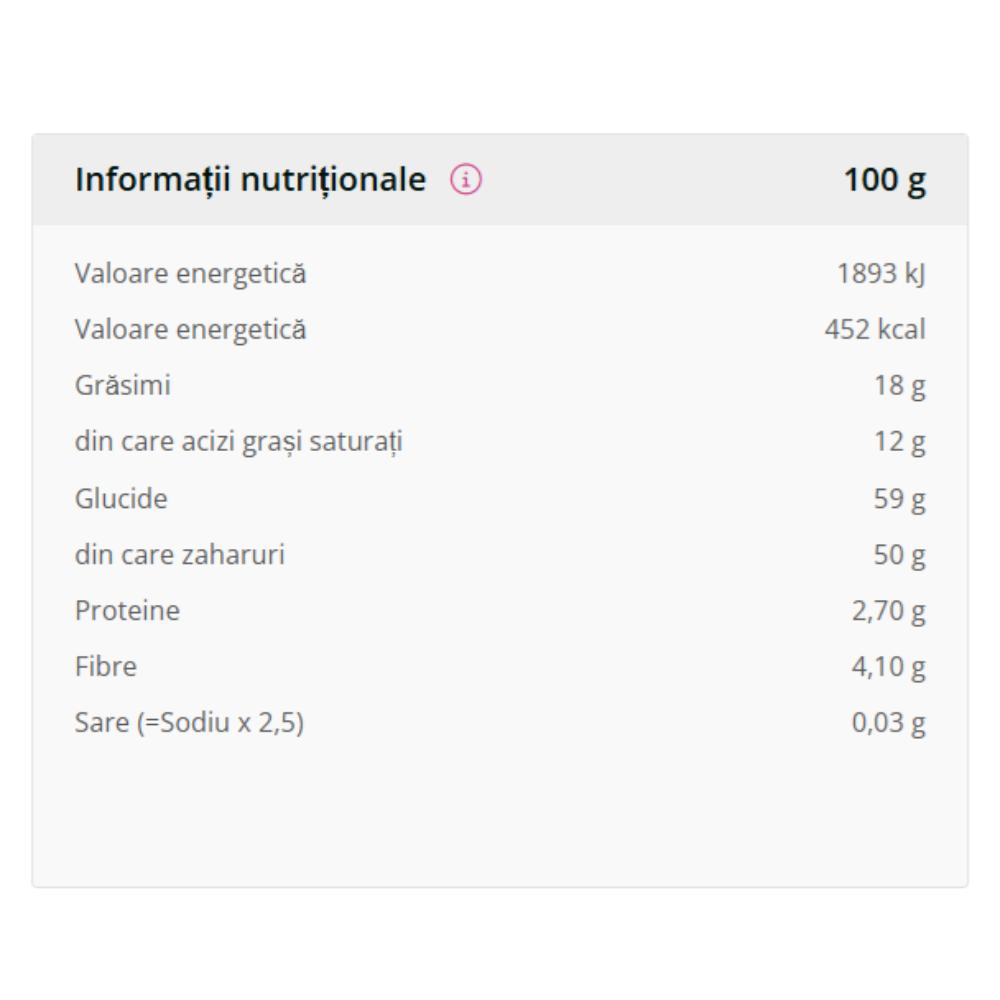Screen dimensions: 1000x1000
Task: Click the 12 g saturated value
Action: [899, 443]
